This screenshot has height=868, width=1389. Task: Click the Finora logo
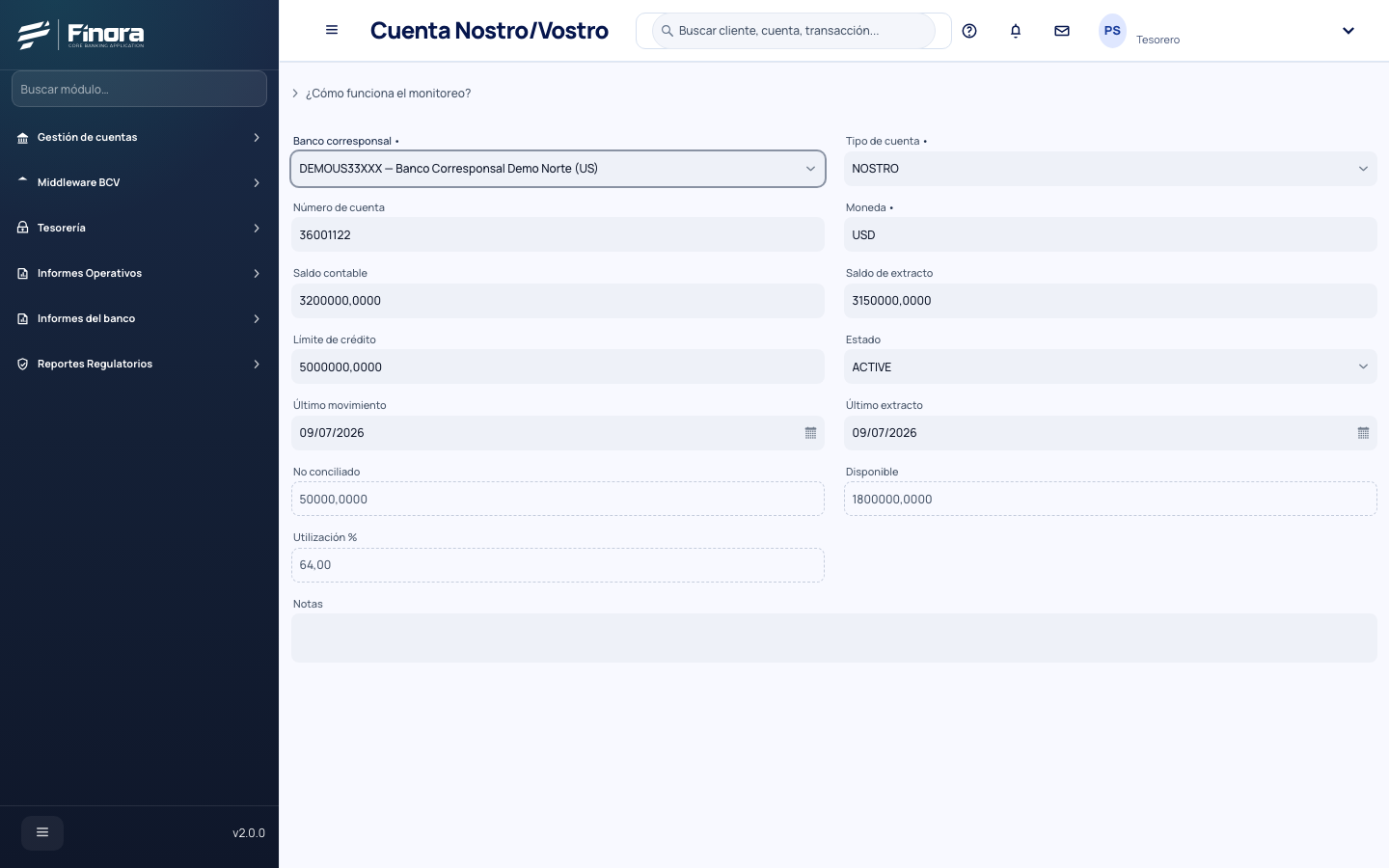pyautogui.click(x=81, y=35)
